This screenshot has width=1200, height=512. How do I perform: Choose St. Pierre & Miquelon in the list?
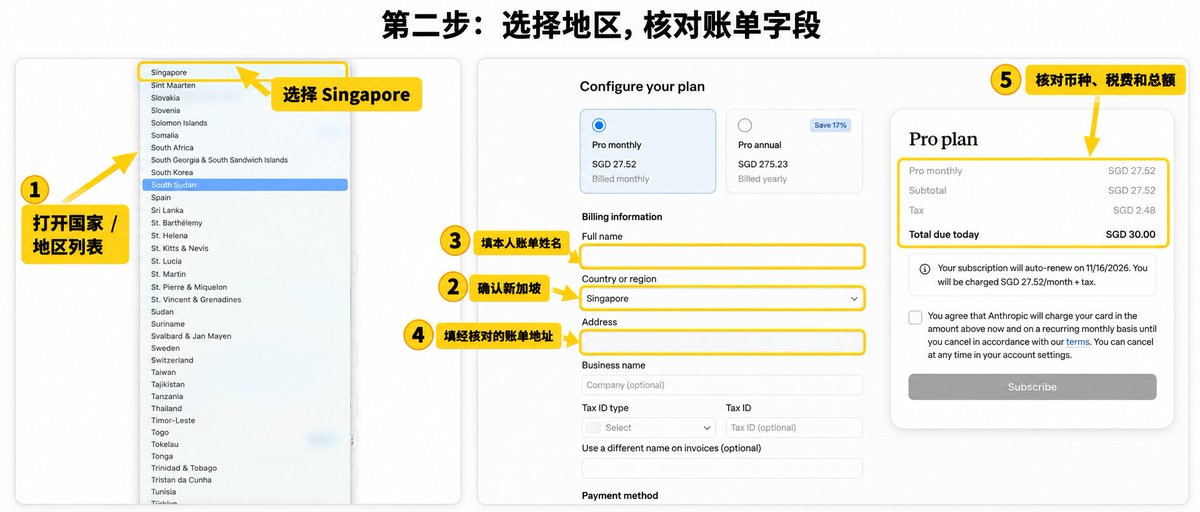(188, 287)
